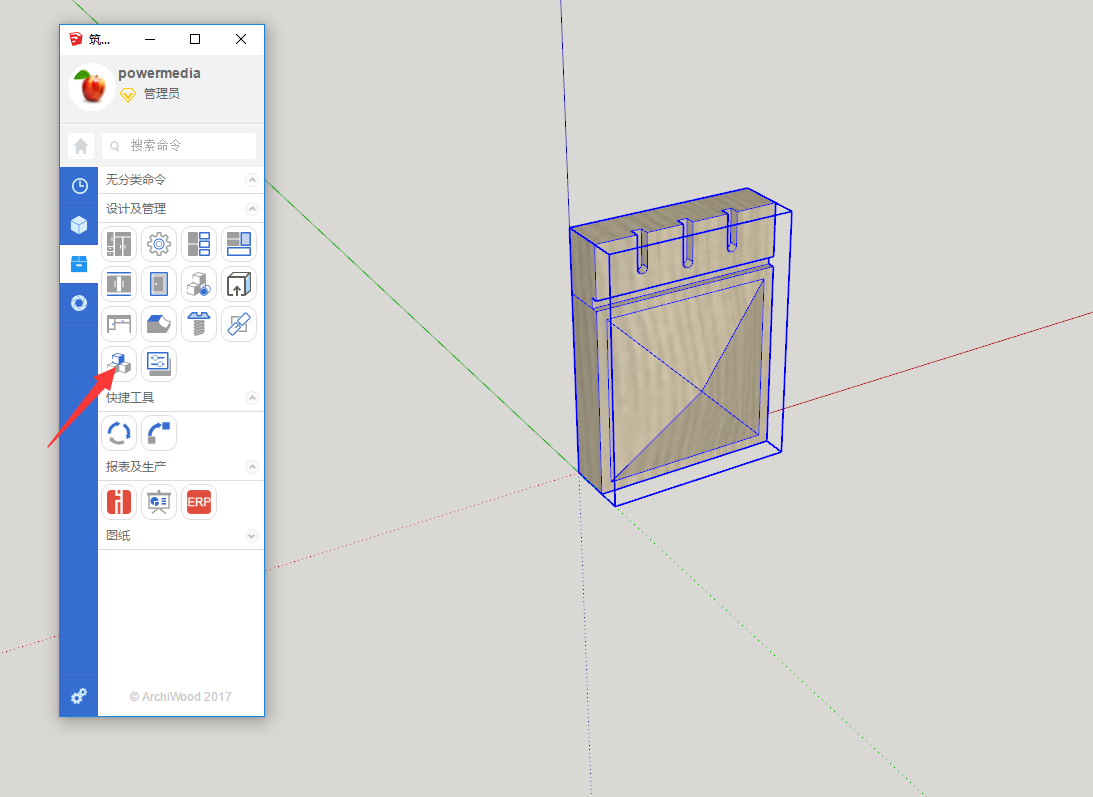Click the circular refresh arrows icon
The width and height of the screenshot is (1093, 797).
tap(119, 433)
